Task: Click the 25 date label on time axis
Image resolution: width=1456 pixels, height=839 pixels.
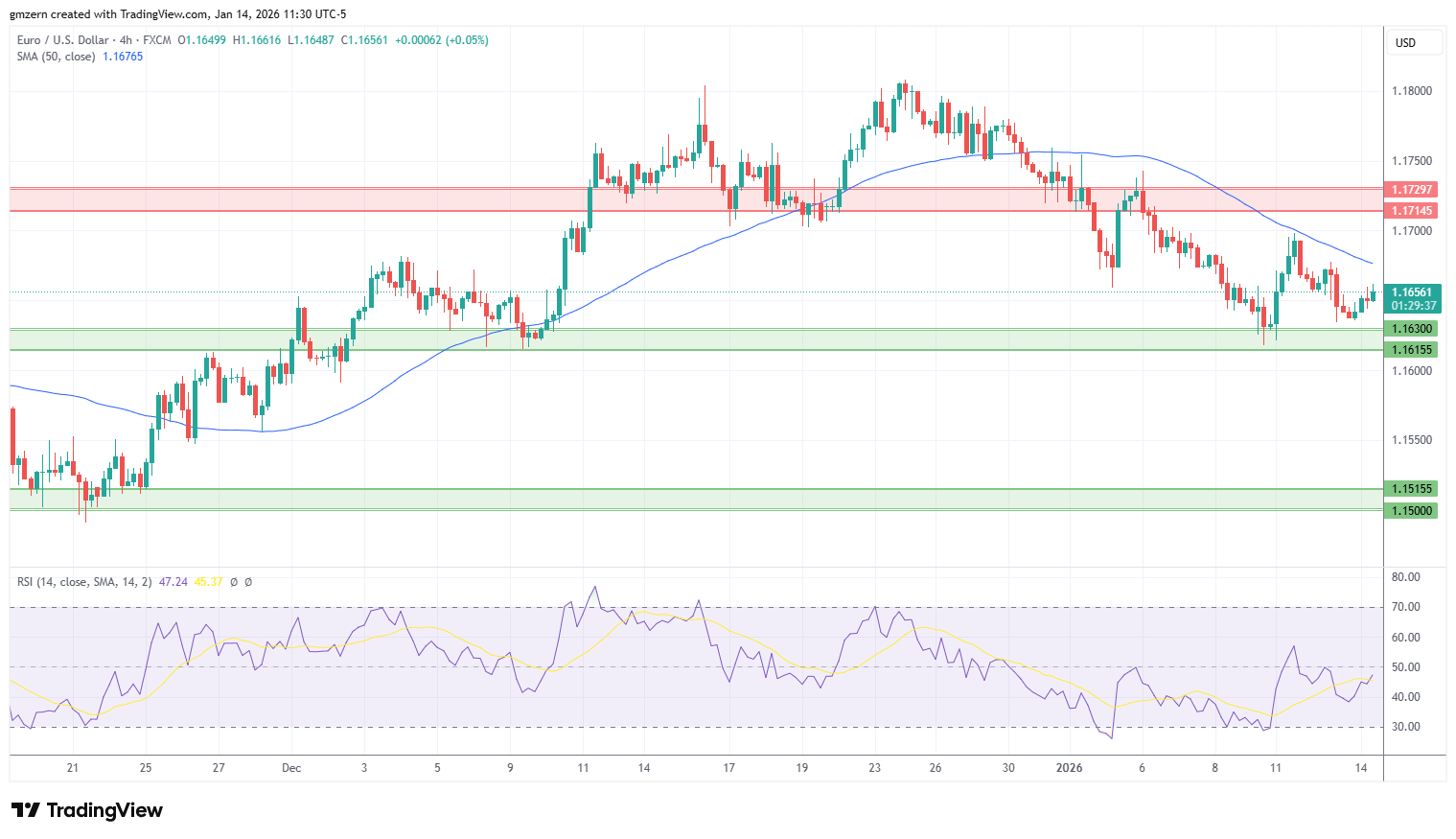Action: pyautogui.click(x=146, y=768)
